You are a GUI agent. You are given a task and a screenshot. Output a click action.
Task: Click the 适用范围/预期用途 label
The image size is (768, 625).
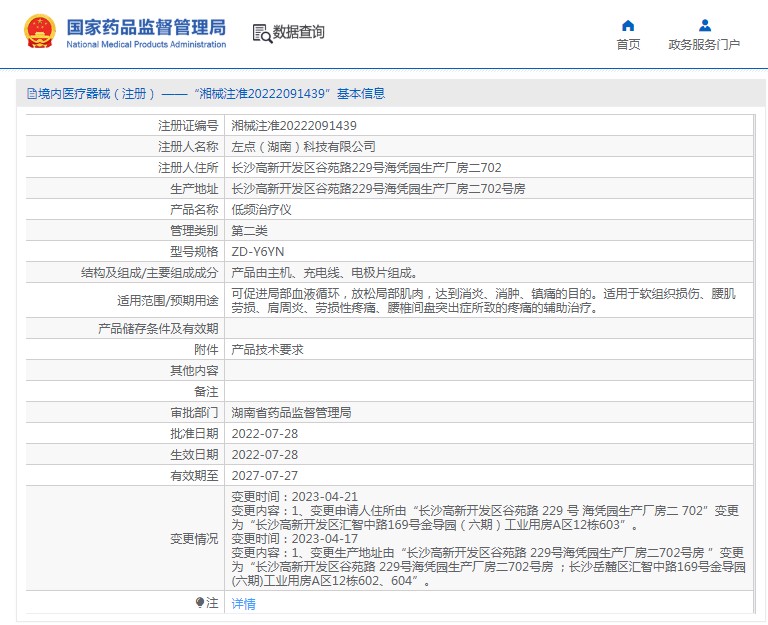click(x=168, y=301)
